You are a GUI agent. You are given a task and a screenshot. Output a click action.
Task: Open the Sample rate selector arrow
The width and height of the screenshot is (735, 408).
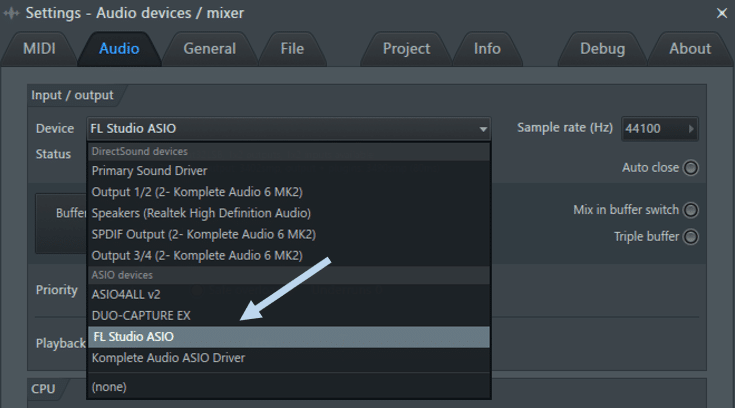click(x=691, y=128)
